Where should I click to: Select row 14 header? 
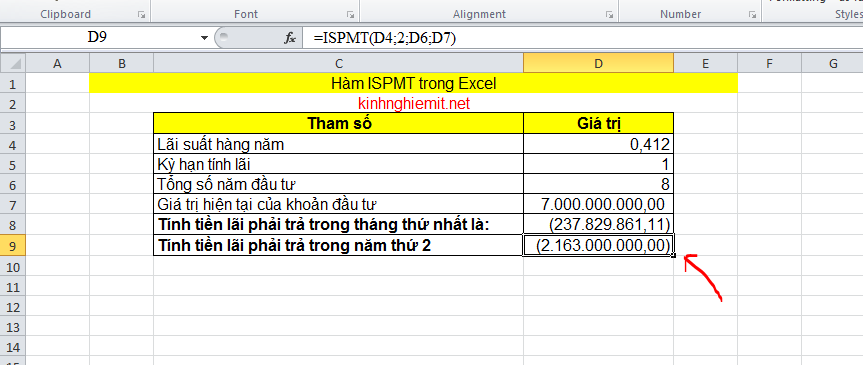click(x=13, y=346)
